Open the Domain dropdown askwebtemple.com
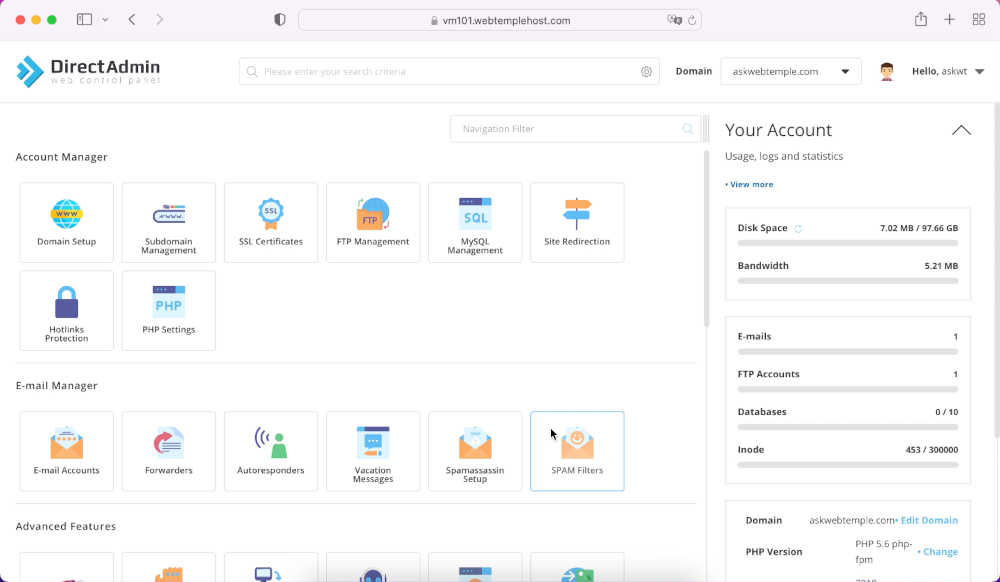This screenshot has width=1000, height=582. pyautogui.click(x=791, y=71)
